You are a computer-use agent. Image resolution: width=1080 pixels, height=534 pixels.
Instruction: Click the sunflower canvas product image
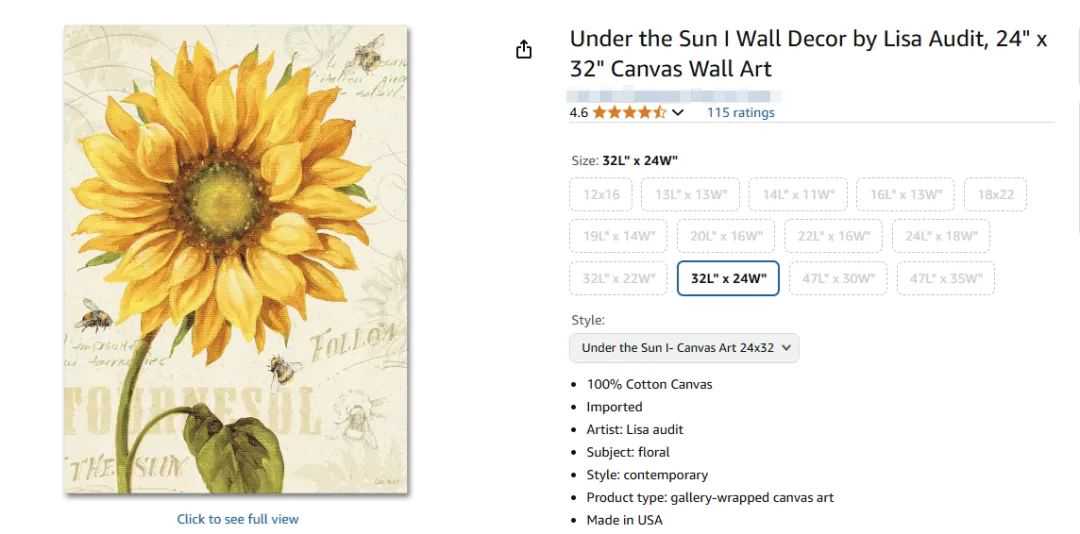point(237,260)
